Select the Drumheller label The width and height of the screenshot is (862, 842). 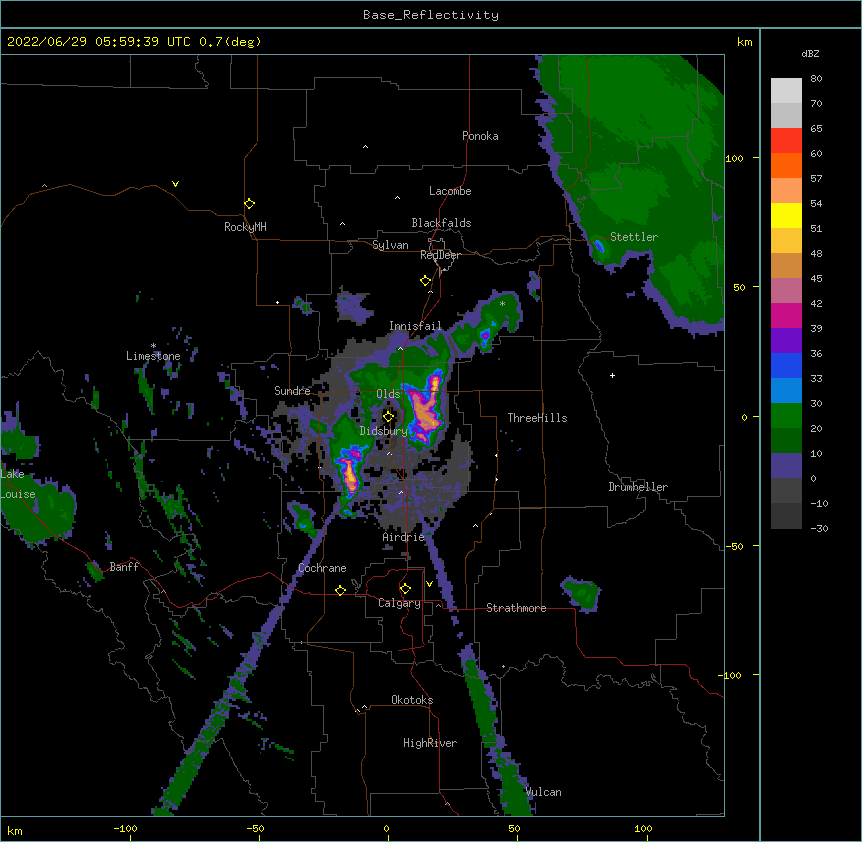638,487
